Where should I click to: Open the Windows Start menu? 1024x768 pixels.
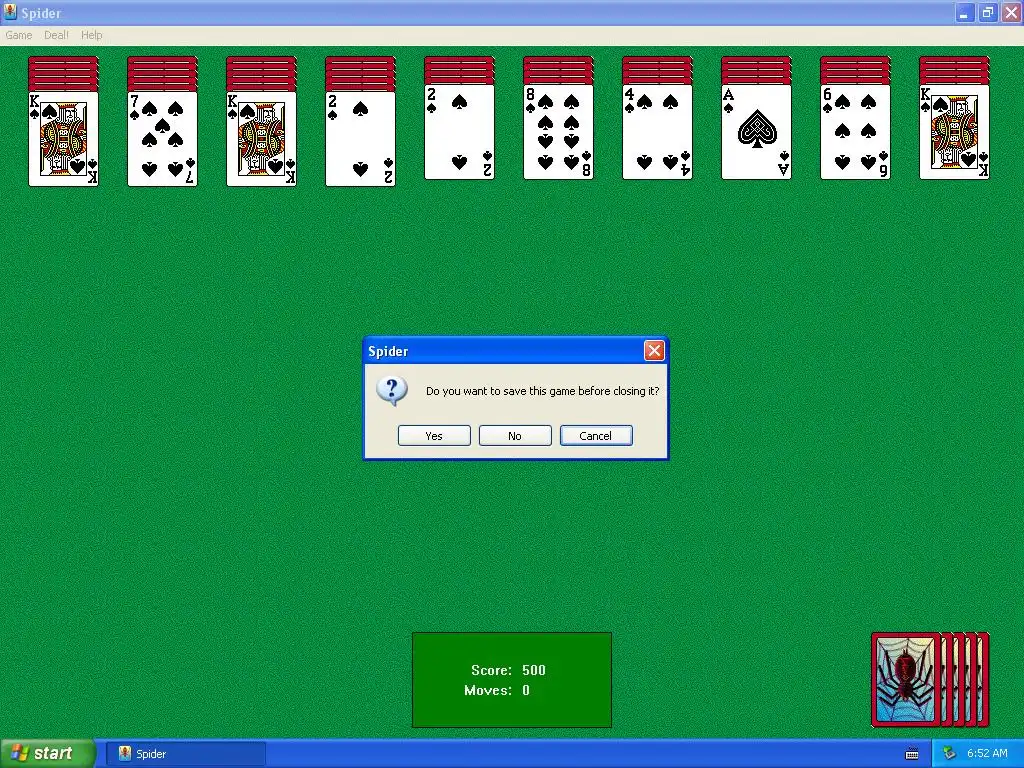pos(47,754)
